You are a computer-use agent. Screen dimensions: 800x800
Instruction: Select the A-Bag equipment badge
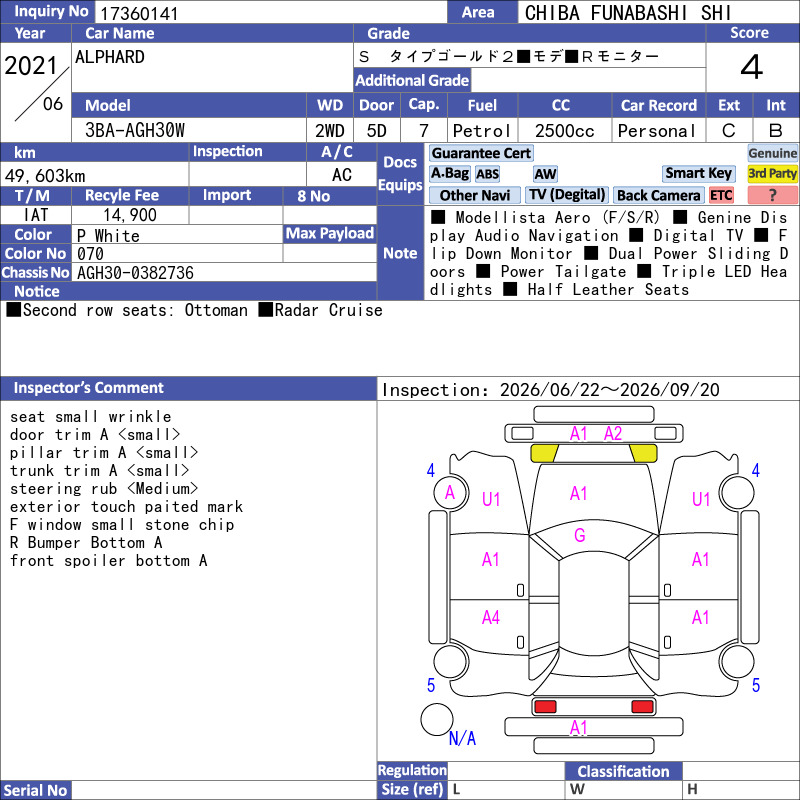(x=449, y=173)
